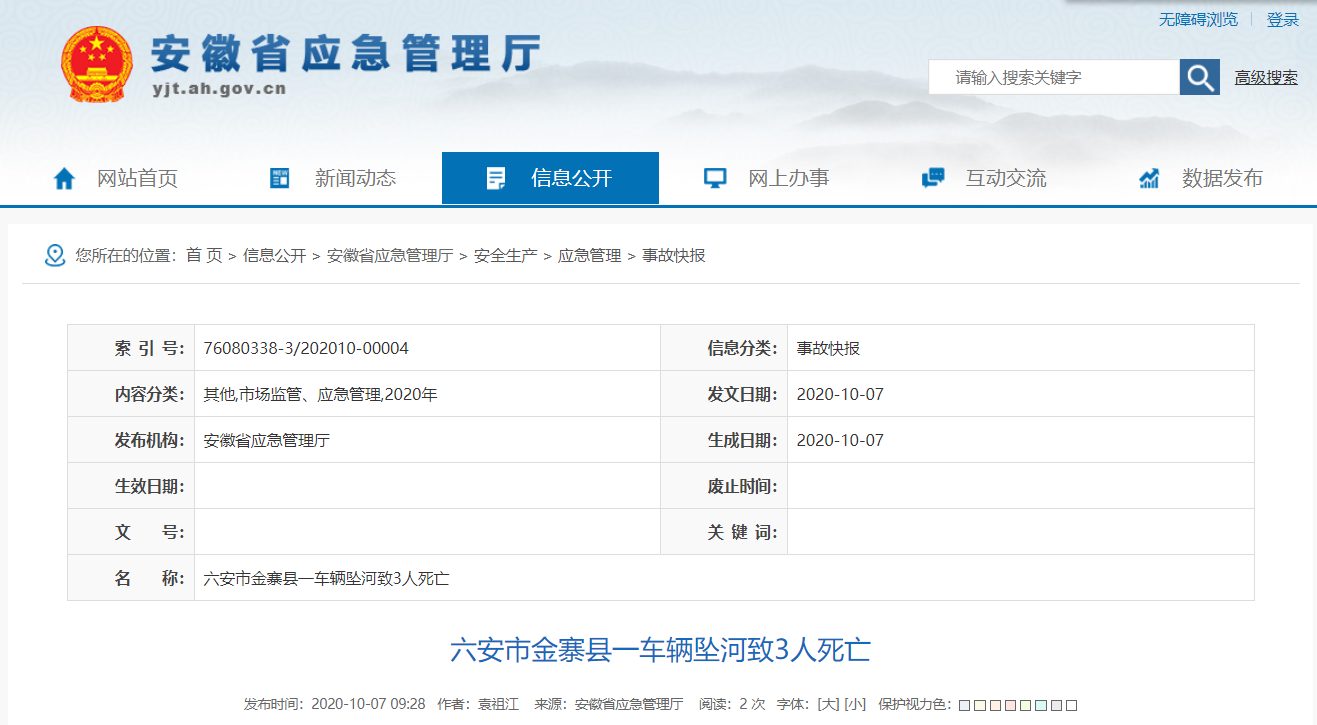The image size is (1317, 725).
Task: Click the monitor icon beside 网上办事
Action: 714,179
